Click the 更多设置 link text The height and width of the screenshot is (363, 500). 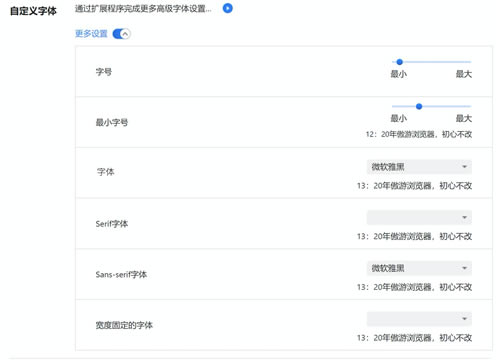pos(91,34)
